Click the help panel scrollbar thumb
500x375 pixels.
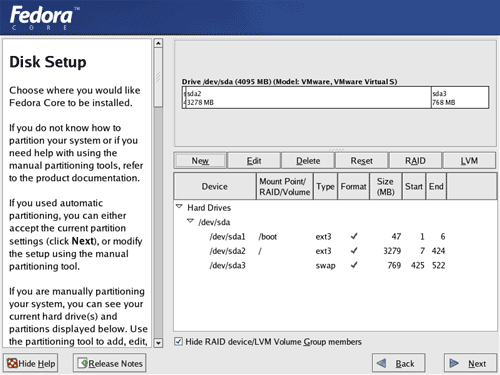[x=158, y=77]
